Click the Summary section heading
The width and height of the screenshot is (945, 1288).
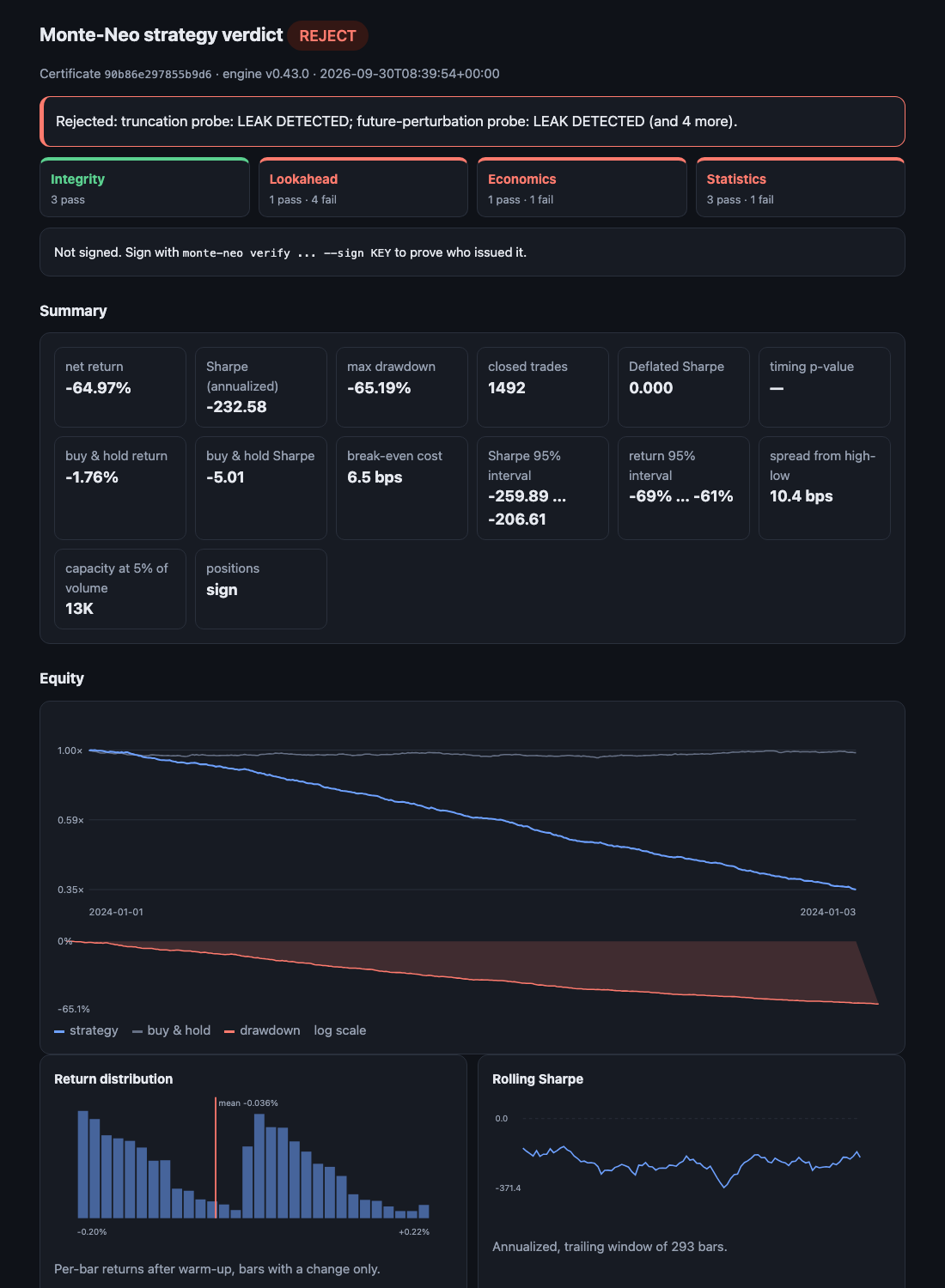[x=73, y=311]
